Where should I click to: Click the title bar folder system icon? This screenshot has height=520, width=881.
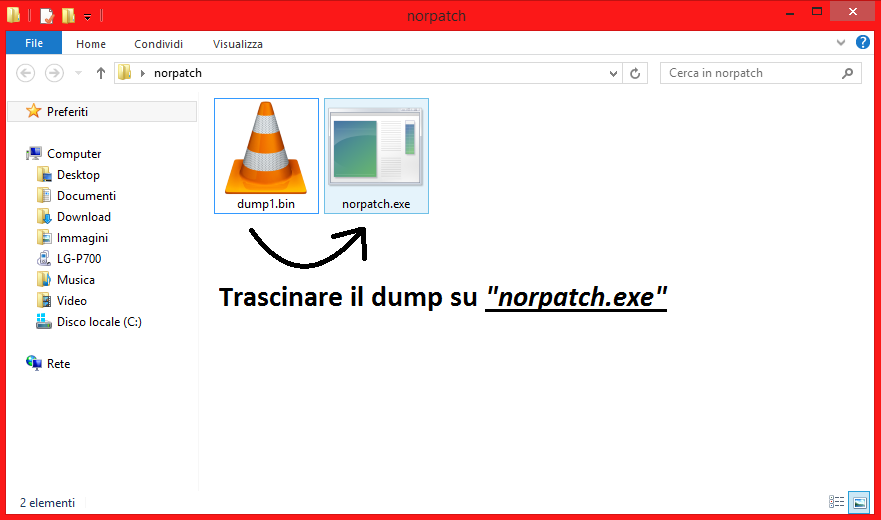click(13, 15)
